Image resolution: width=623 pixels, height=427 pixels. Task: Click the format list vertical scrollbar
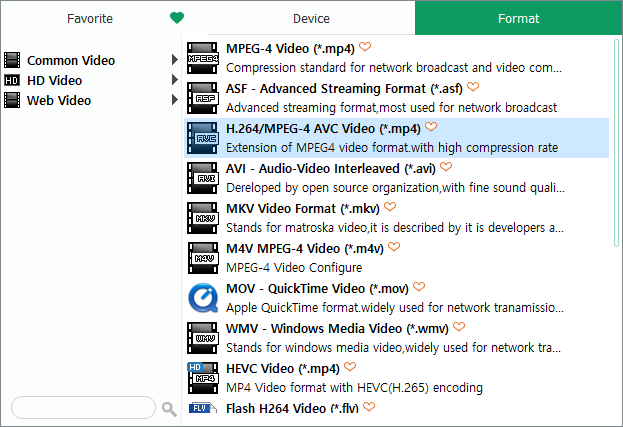(616, 143)
